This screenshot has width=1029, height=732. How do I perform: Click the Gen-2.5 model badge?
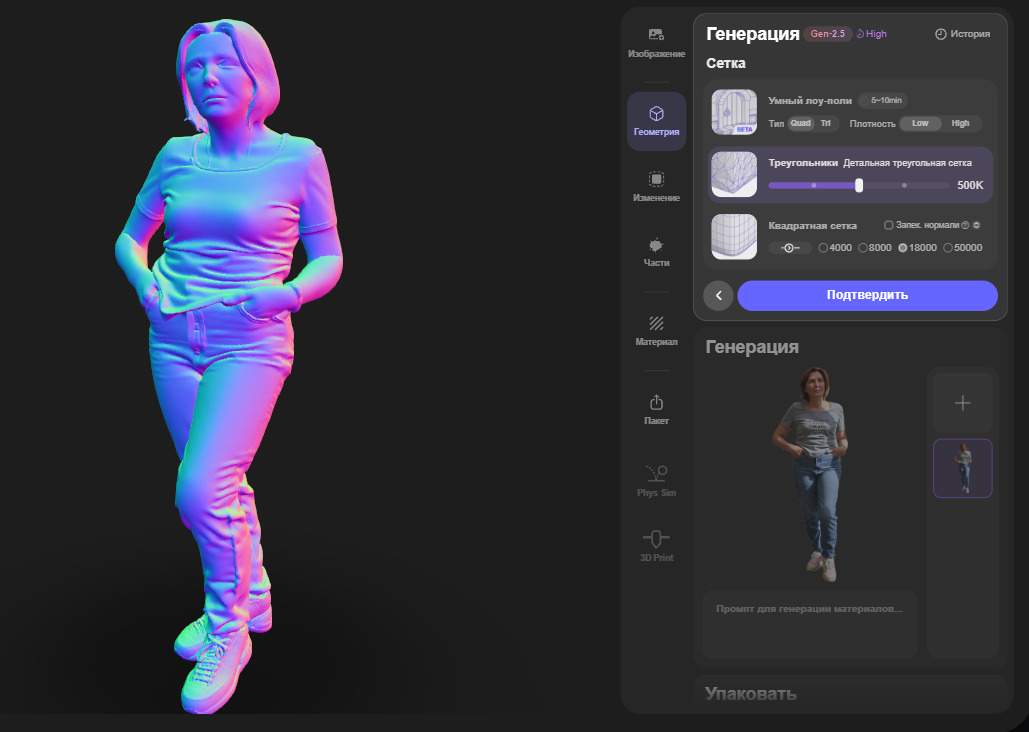click(x=828, y=33)
